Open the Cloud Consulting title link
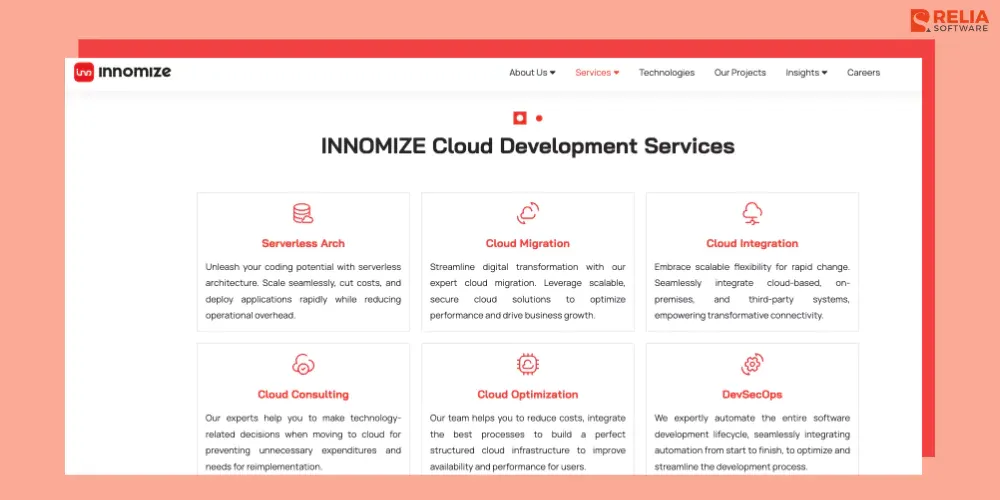 (303, 395)
